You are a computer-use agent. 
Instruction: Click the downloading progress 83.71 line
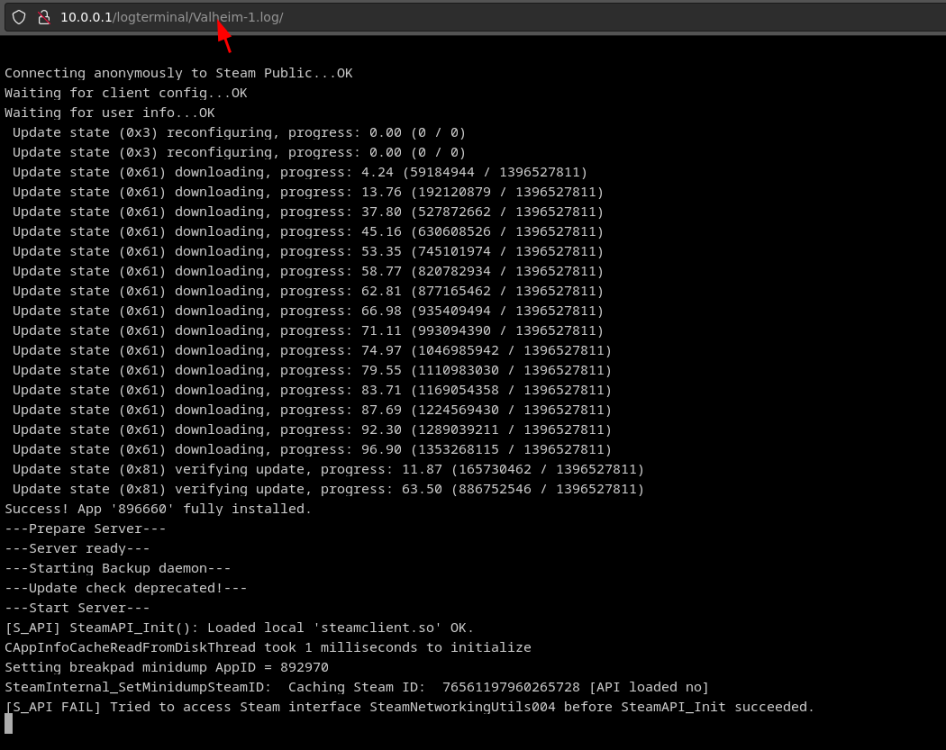(x=312, y=390)
